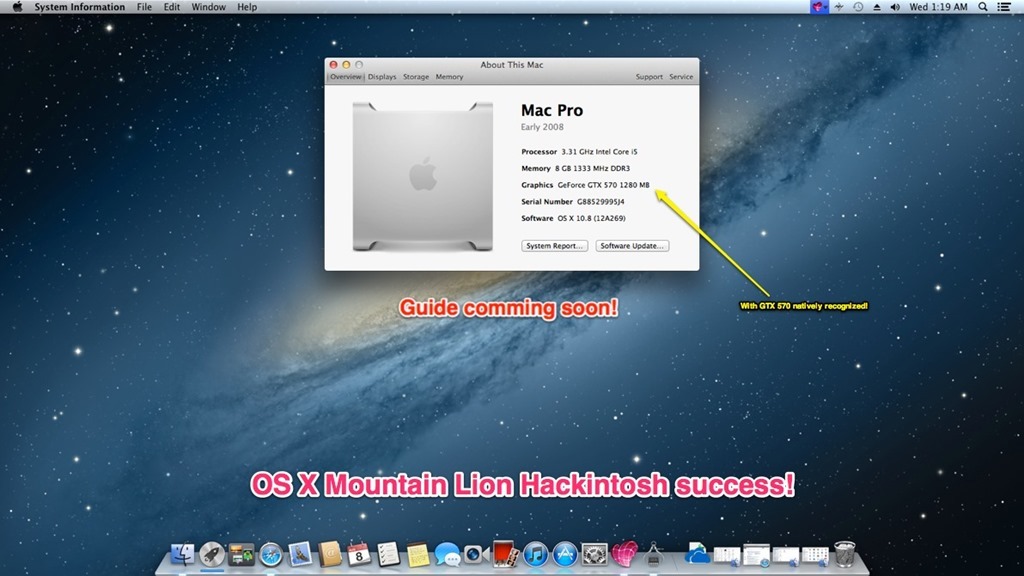
Task: Click Serial Number G88529995J4 text
Action: click(x=573, y=202)
